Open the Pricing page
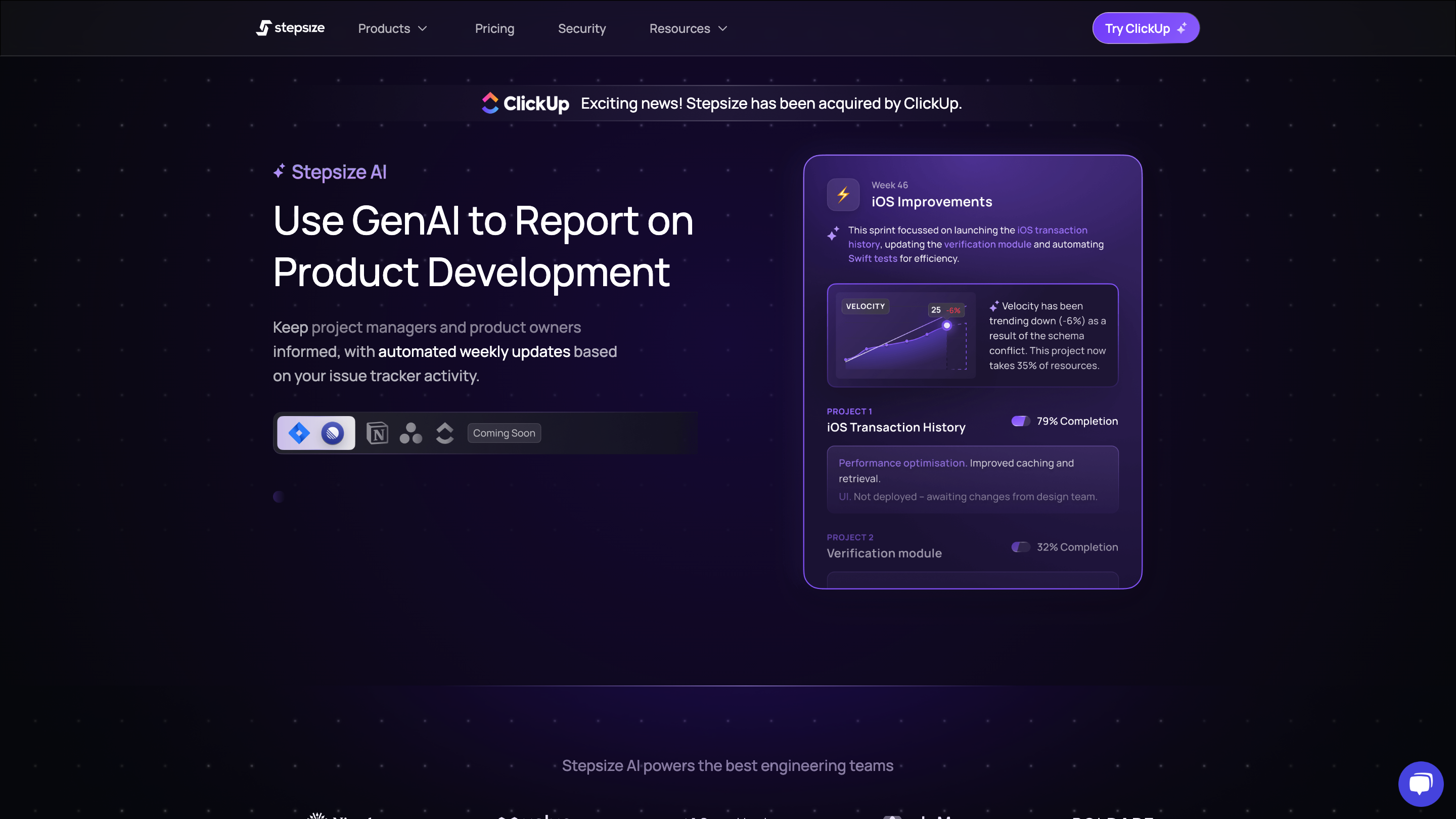This screenshot has height=819, width=1456. tap(494, 28)
